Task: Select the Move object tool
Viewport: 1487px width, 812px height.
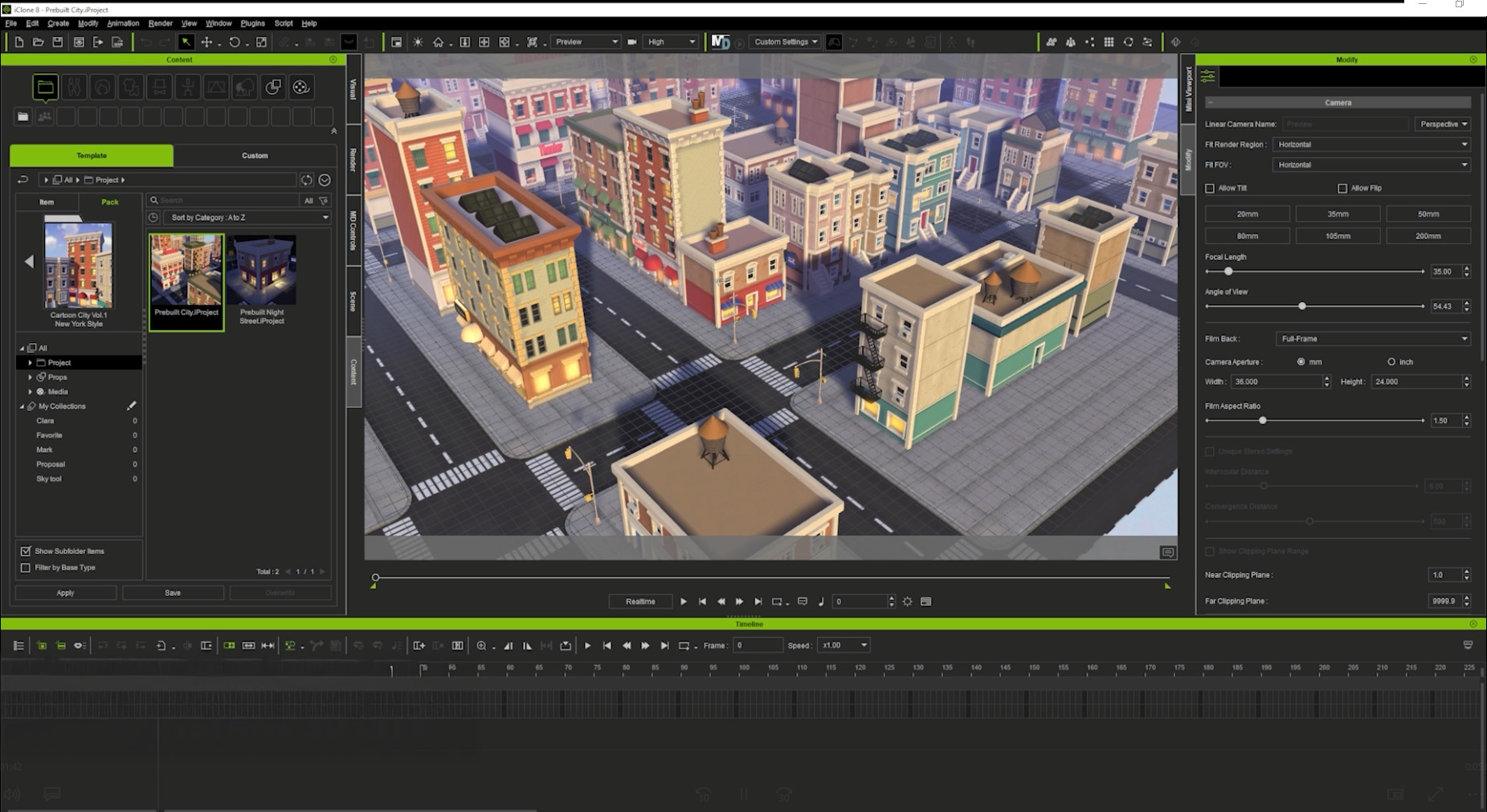Action: [x=206, y=42]
